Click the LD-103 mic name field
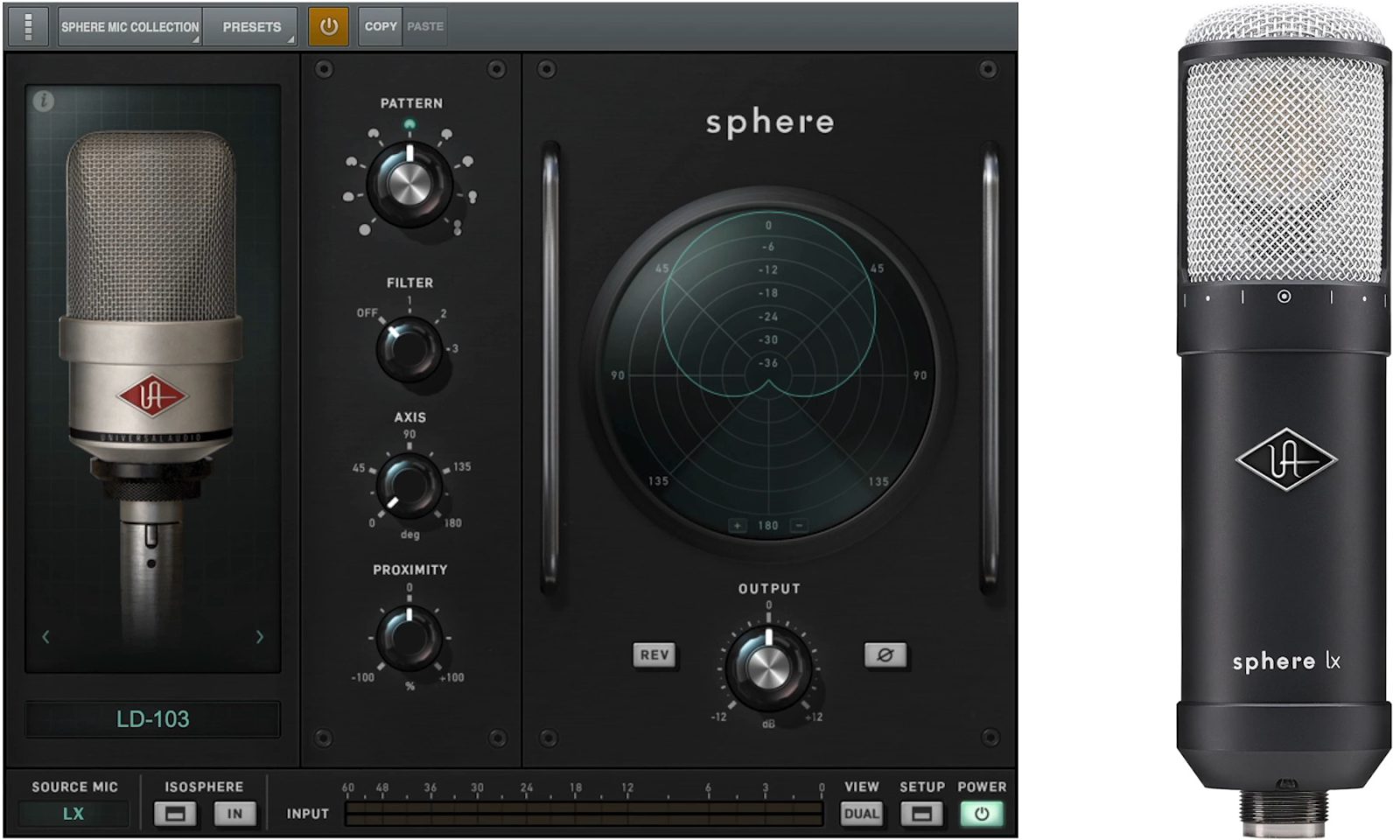Image resolution: width=1400 pixels, height=840 pixels. click(x=153, y=719)
